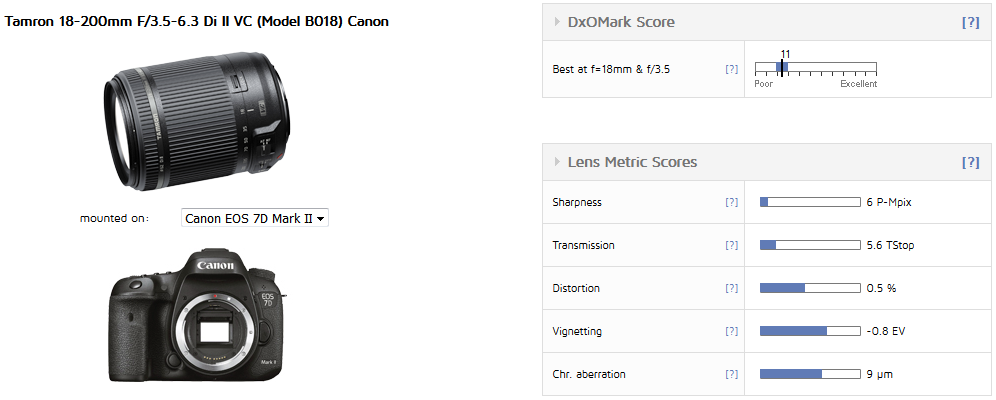The height and width of the screenshot is (400, 996).
Task: Collapse the Lens Metric Scores section arrow
Action: 557,163
